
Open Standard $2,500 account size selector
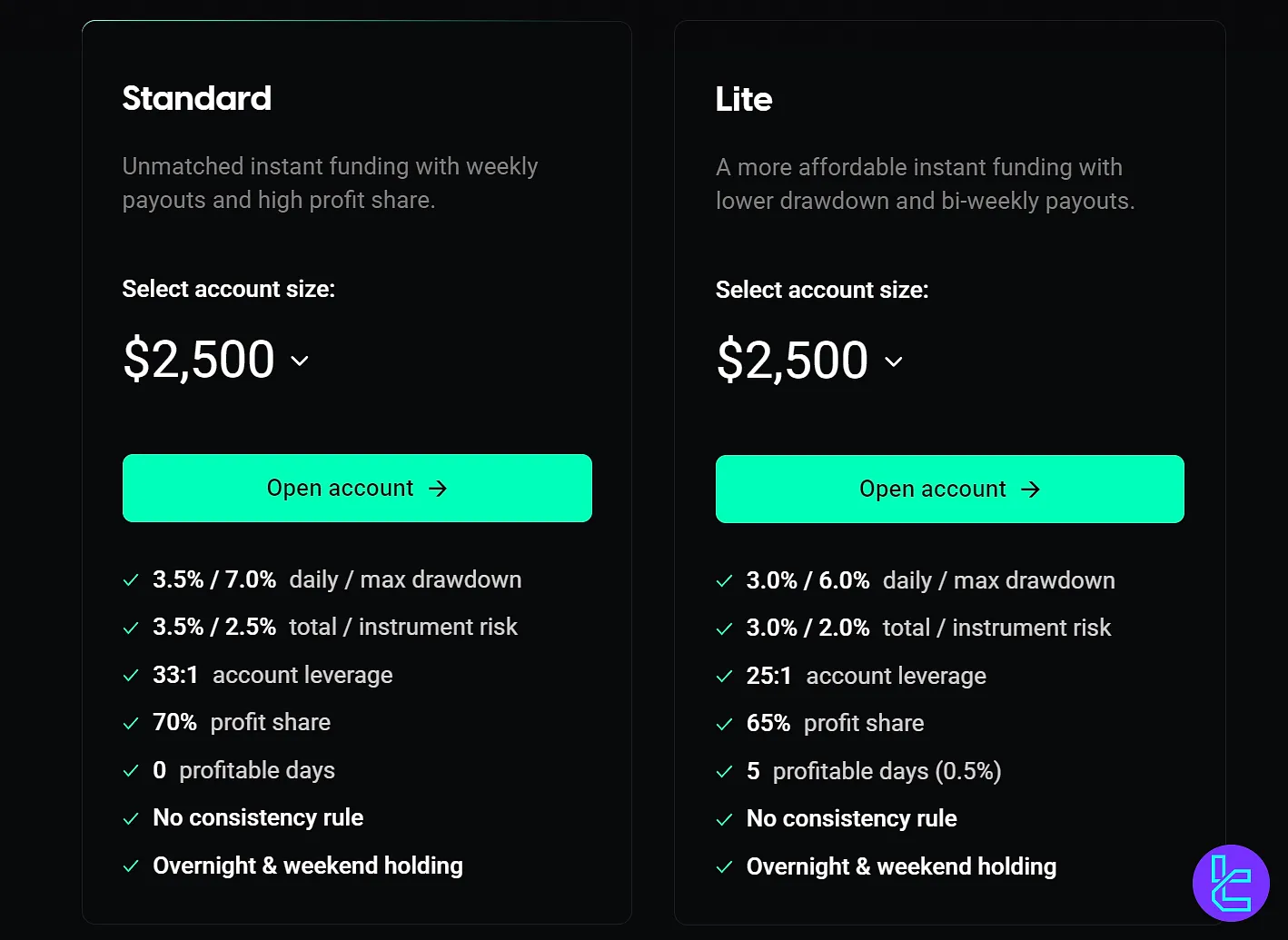200,359
